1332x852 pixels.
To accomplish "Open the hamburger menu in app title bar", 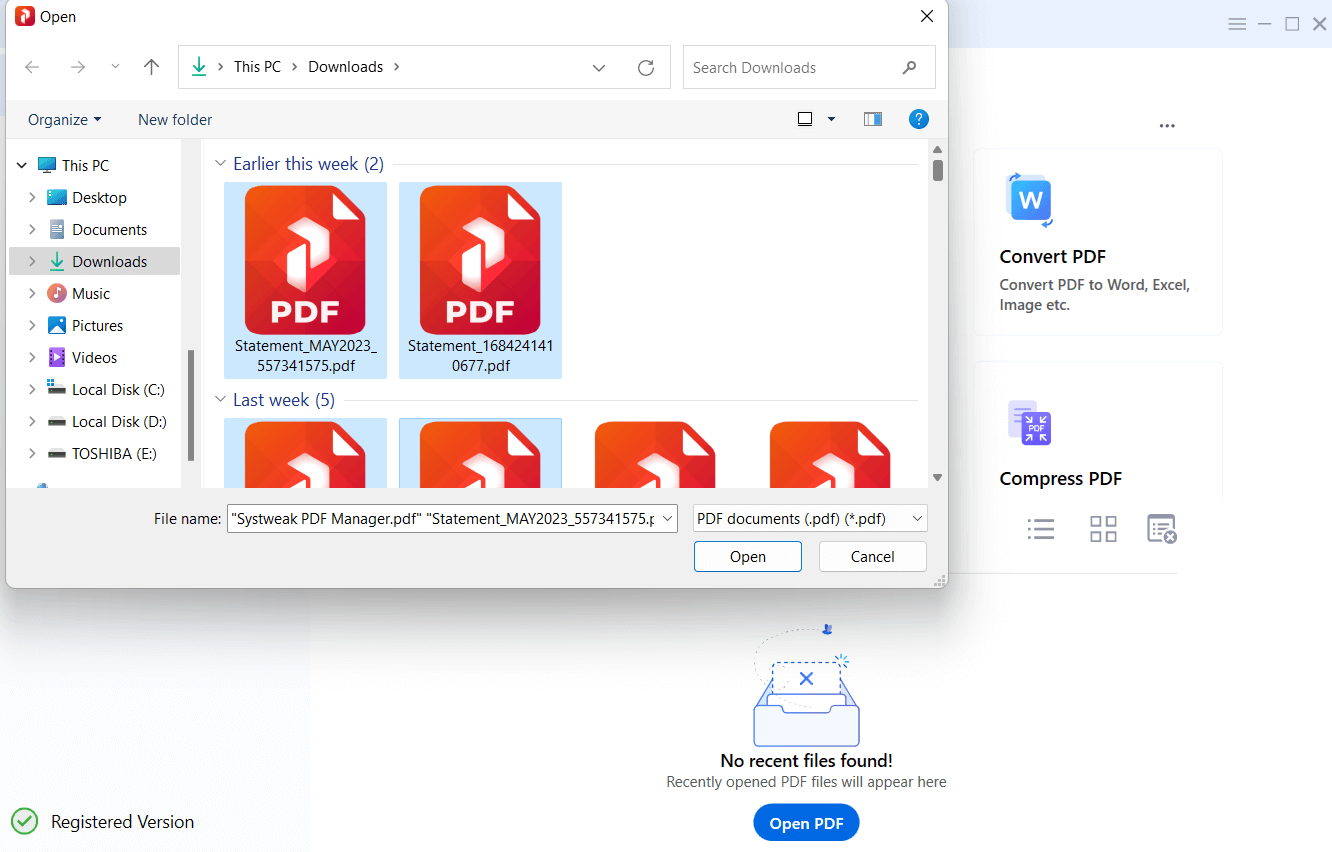I will 1237,24.
